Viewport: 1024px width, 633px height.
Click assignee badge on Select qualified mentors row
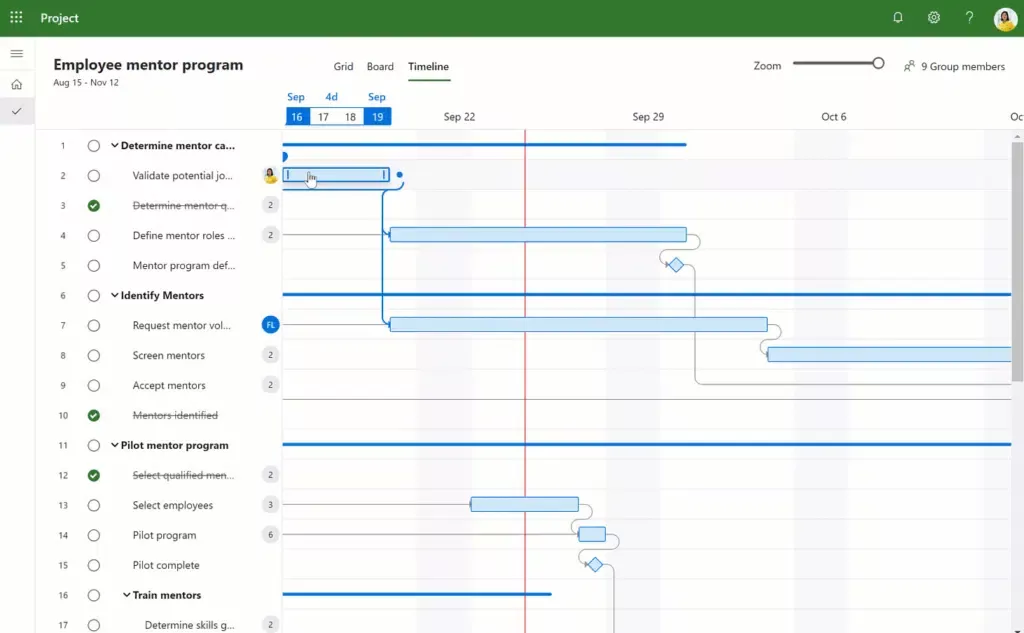coord(270,474)
